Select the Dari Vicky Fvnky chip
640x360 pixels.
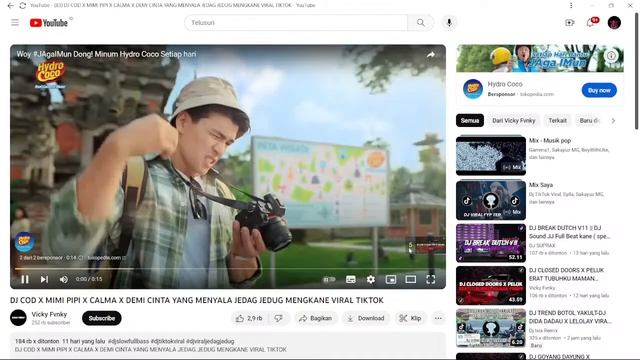(x=513, y=120)
